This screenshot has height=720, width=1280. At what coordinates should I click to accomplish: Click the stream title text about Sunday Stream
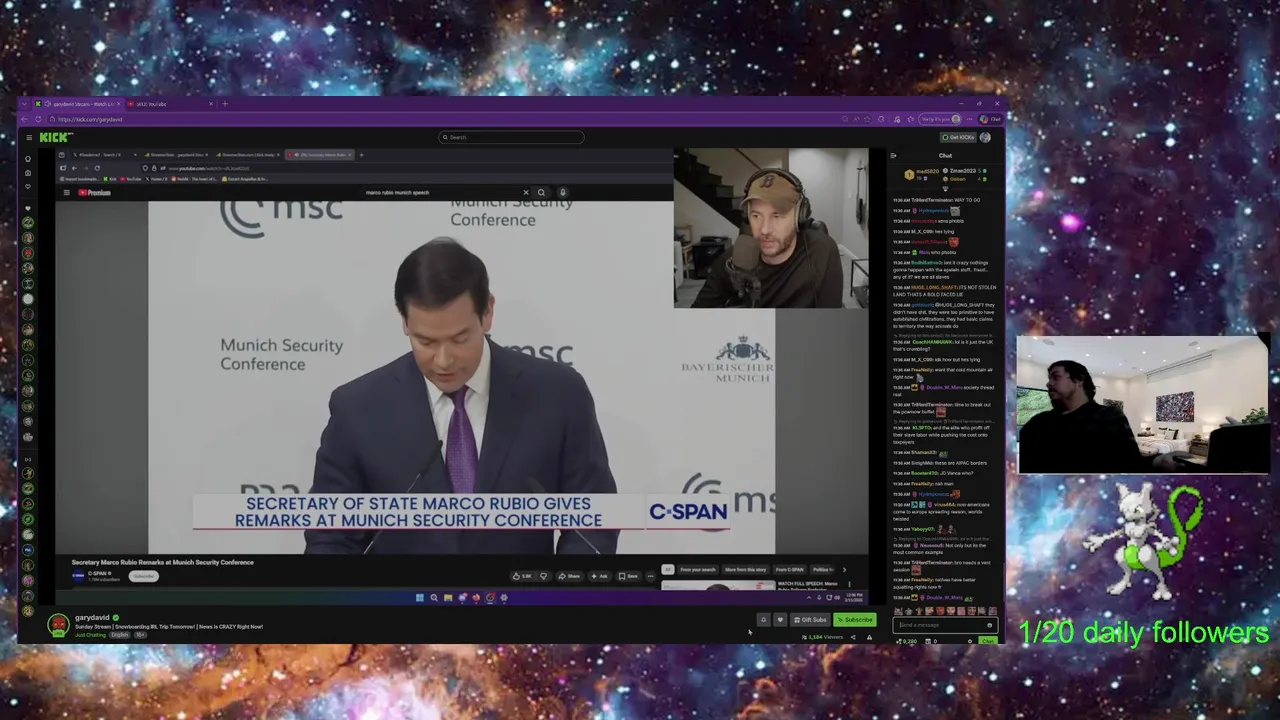point(169,627)
